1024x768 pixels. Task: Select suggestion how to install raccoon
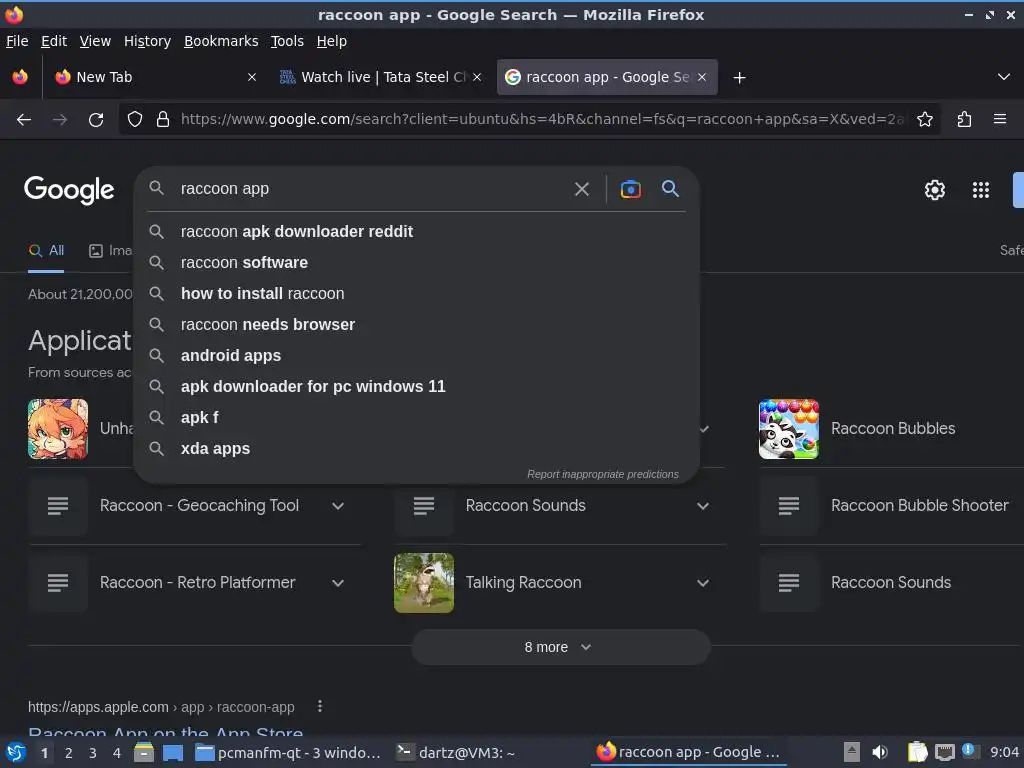417,294
